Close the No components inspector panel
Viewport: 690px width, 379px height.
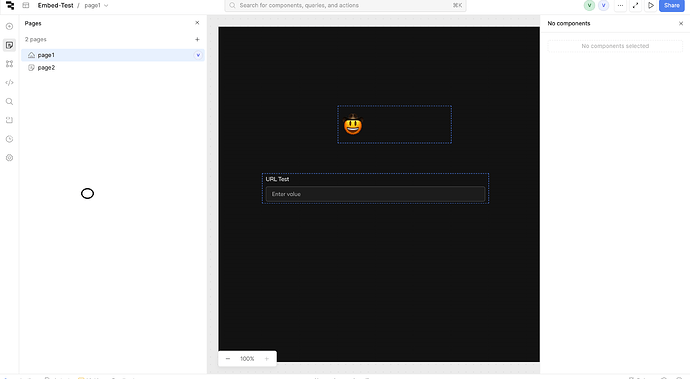(681, 23)
